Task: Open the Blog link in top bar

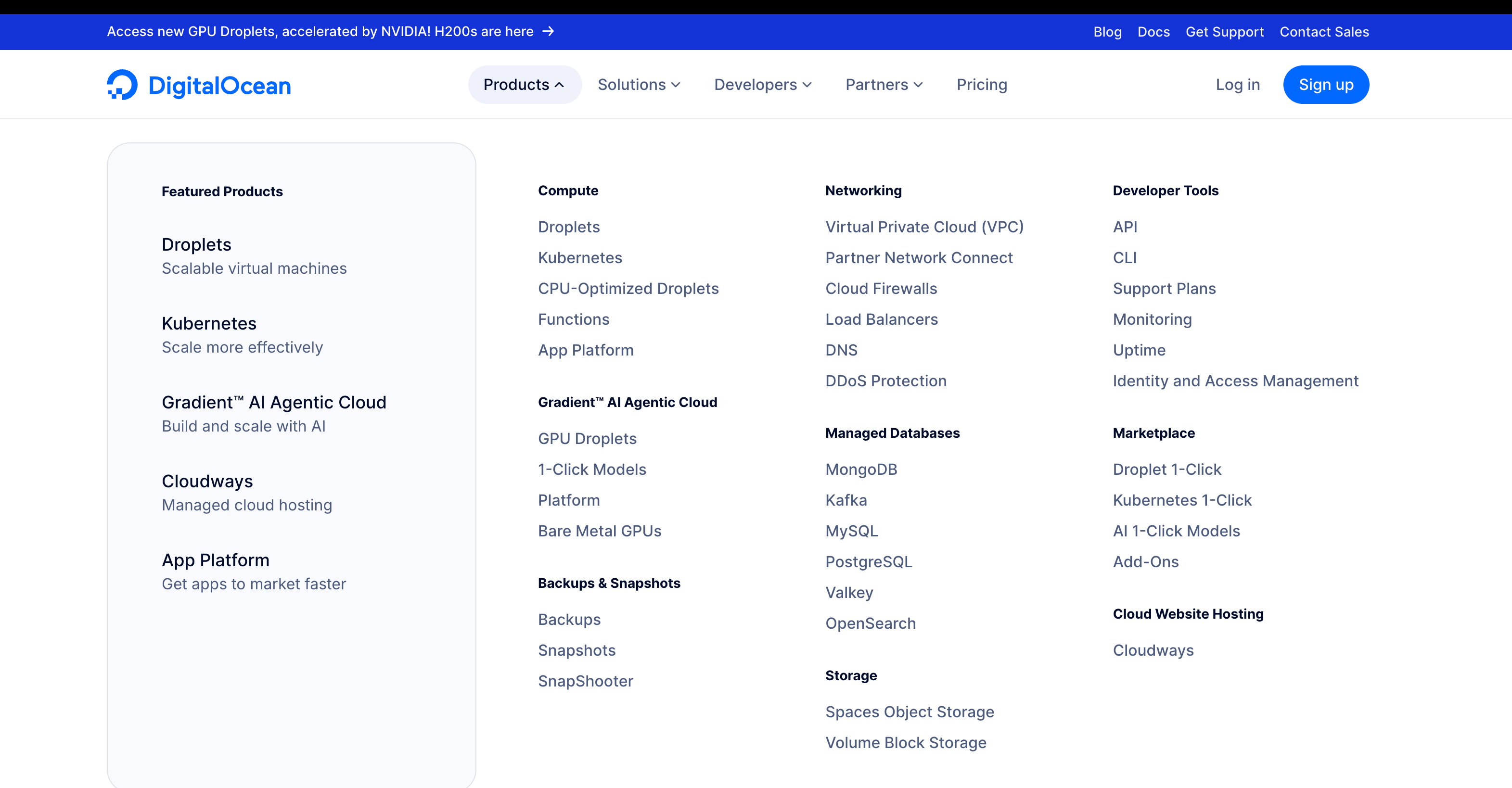Action: [x=1108, y=32]
